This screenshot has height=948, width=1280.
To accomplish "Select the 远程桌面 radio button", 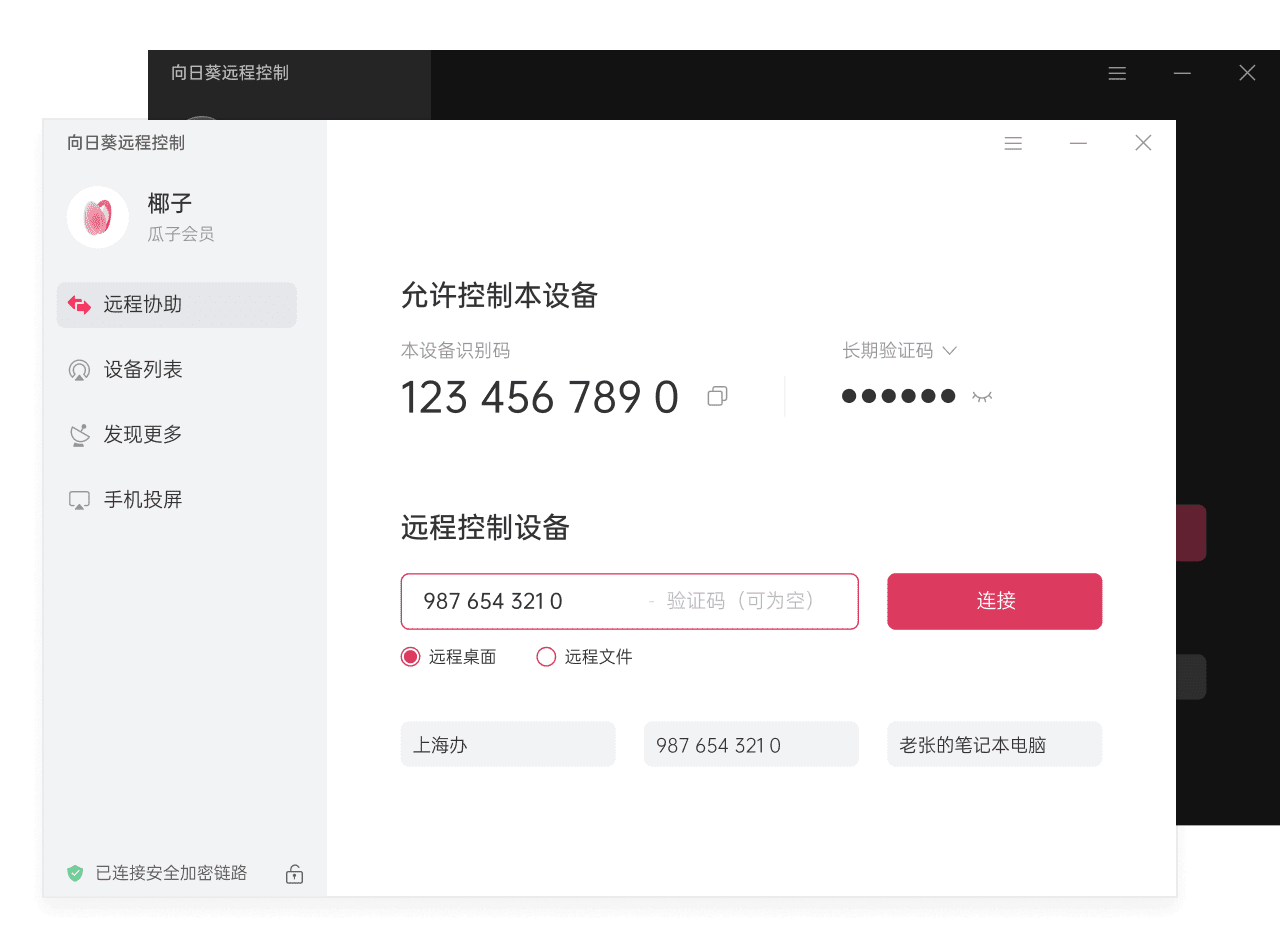I will pos(410,657).
